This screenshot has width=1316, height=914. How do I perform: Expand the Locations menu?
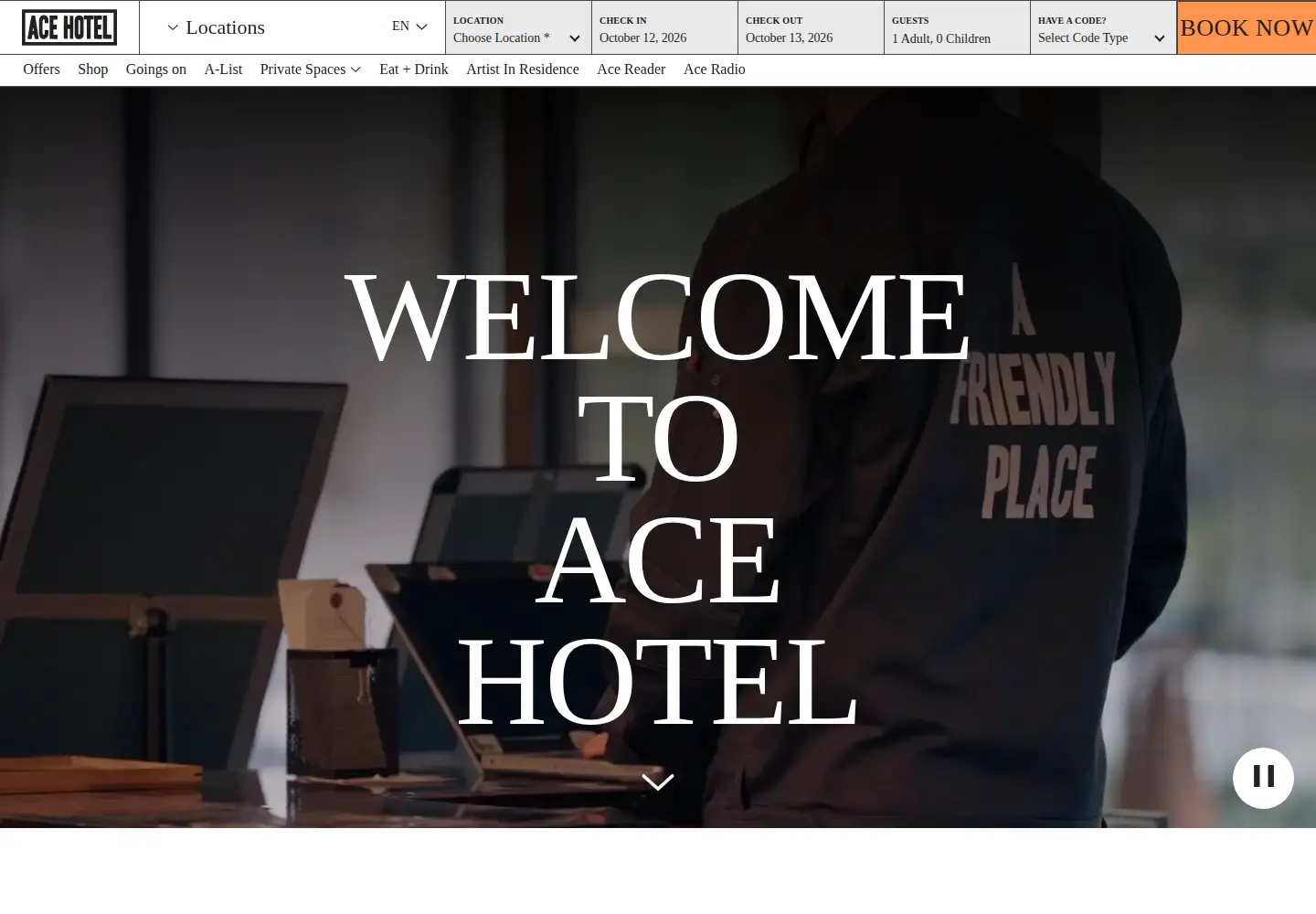pos(217,27)
